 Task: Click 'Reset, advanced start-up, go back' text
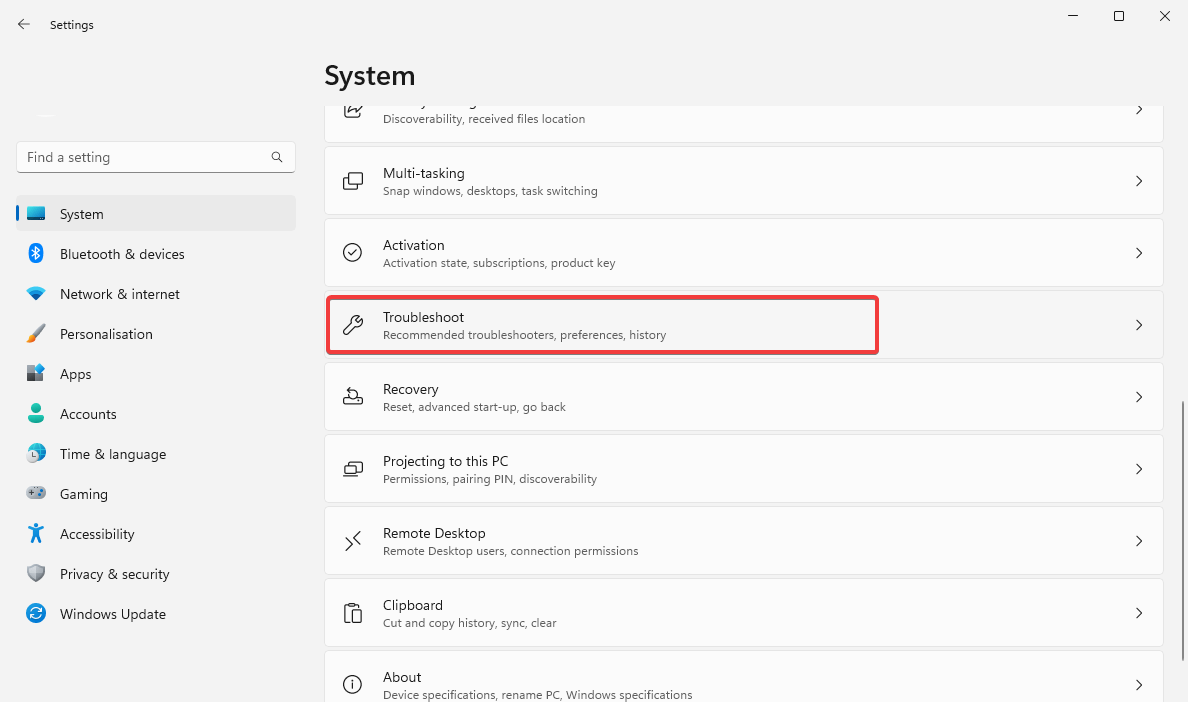coord(474,407)
